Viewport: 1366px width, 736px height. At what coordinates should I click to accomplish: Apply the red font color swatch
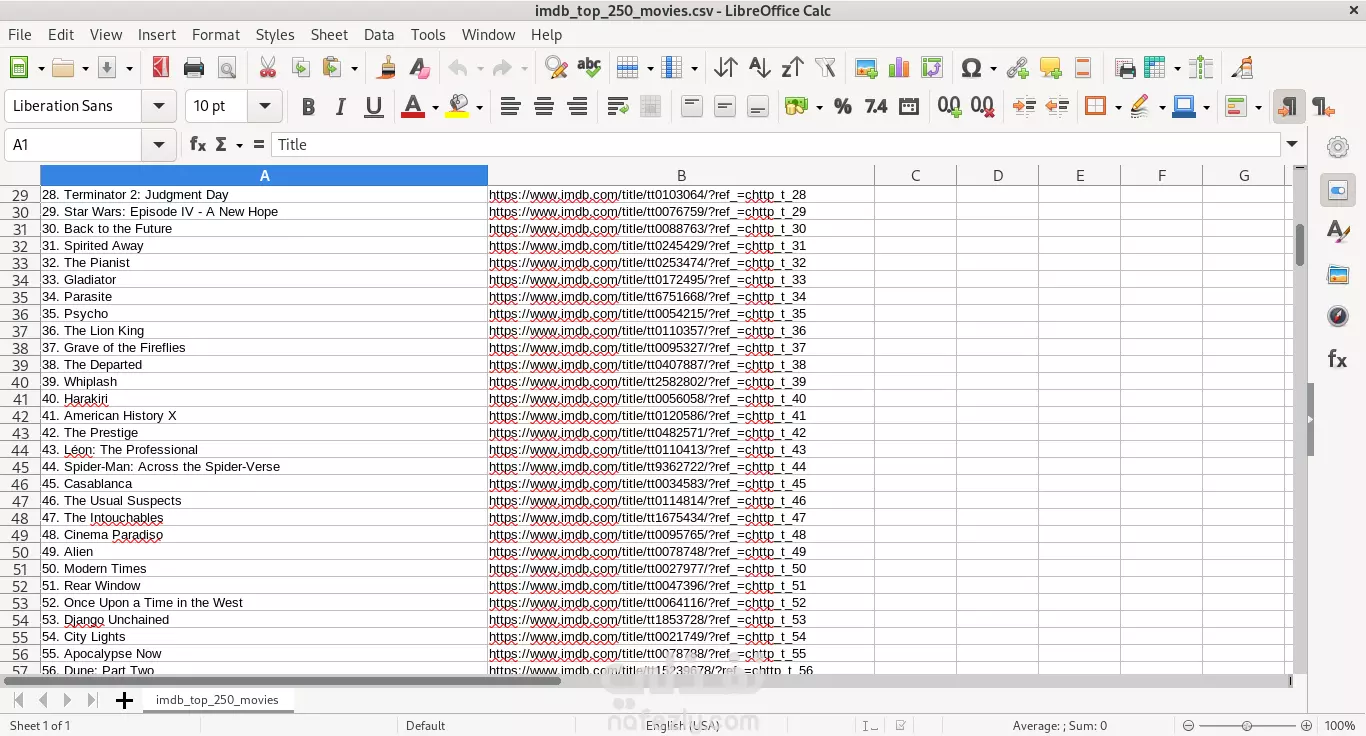point(413,106)
